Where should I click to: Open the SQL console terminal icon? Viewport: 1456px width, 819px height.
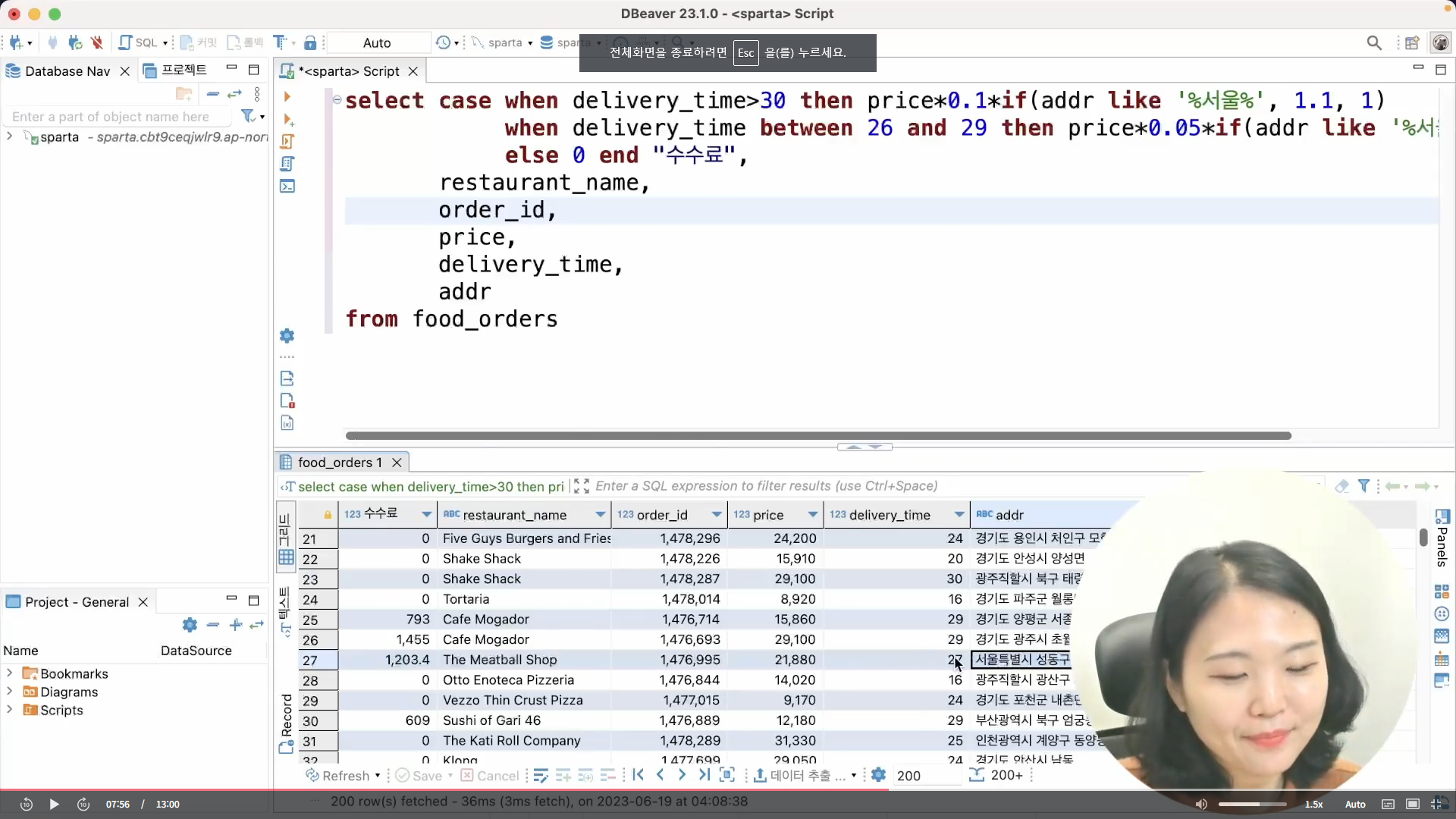(x=287, y=186)
